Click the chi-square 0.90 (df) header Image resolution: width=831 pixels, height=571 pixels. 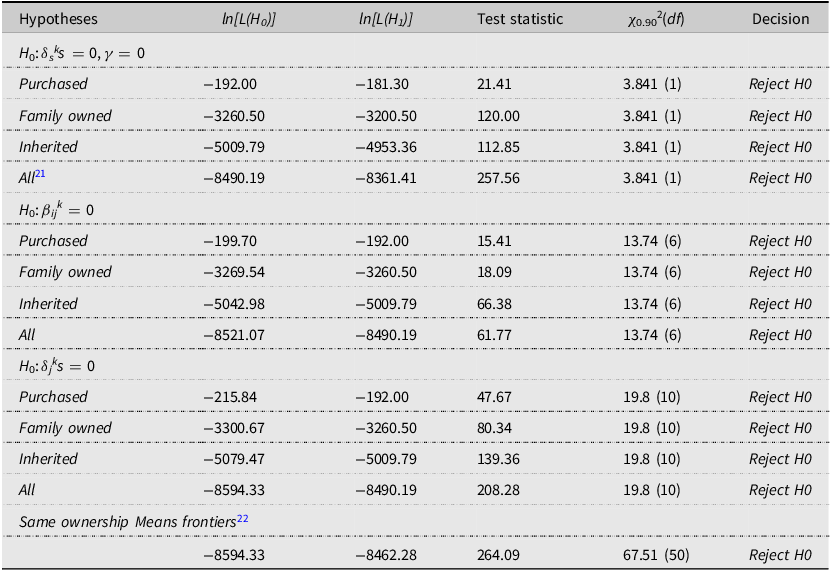click(x=656, y=20)
